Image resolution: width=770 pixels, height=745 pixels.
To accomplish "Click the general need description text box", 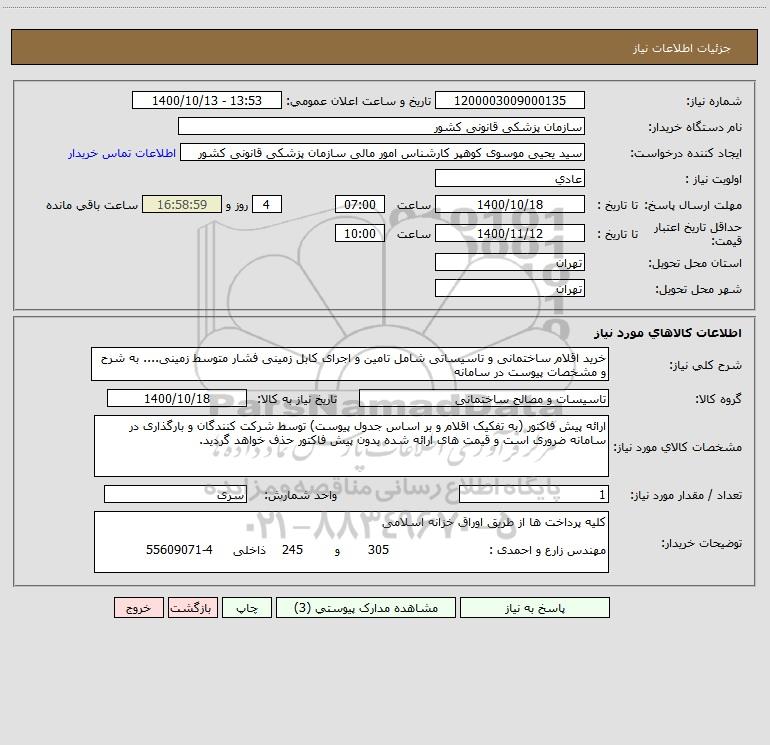I will 350,364.
